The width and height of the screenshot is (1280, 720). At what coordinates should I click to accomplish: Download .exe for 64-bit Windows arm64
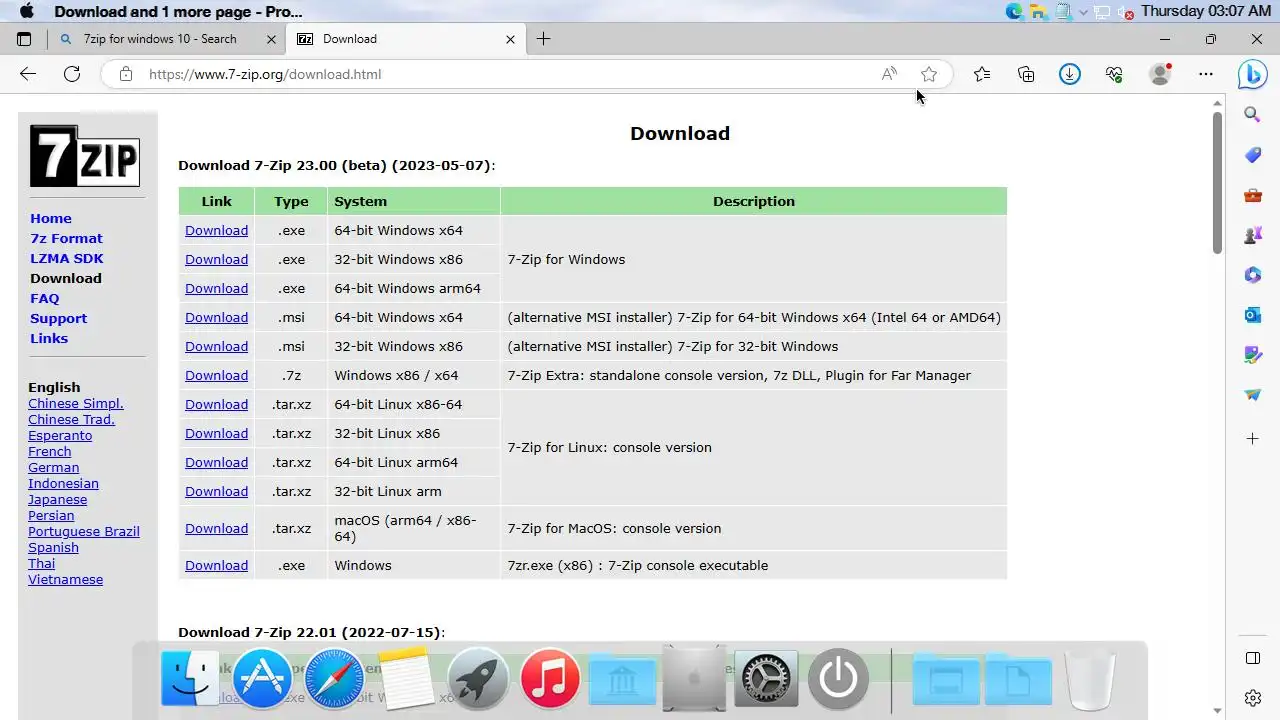216,288
